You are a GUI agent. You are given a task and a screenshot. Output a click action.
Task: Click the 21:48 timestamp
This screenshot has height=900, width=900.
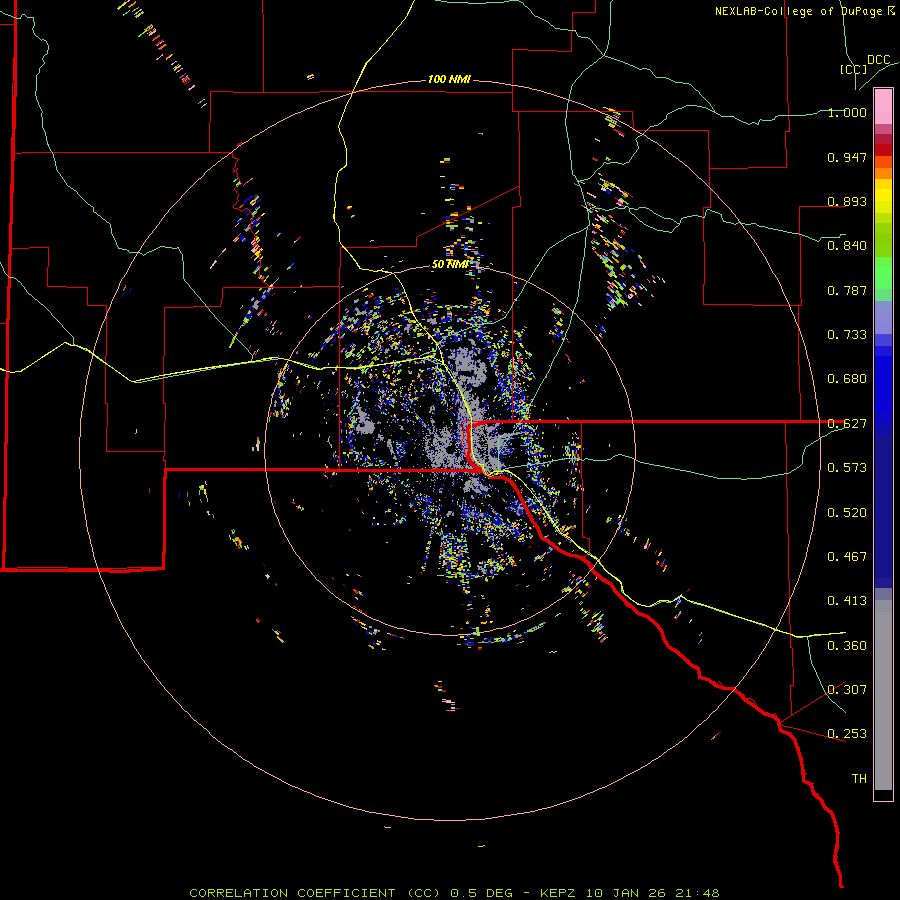pos(696,893)
